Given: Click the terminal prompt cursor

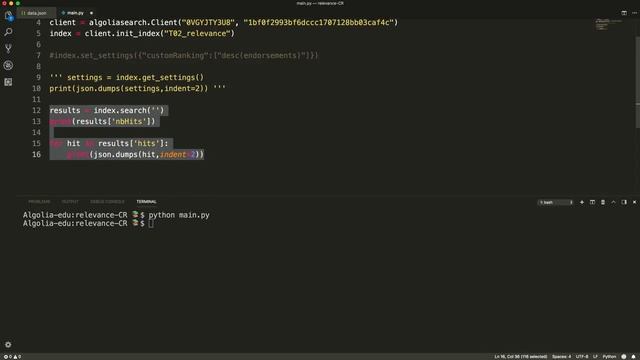Looking at the screenshot, I should coord(151,223).
